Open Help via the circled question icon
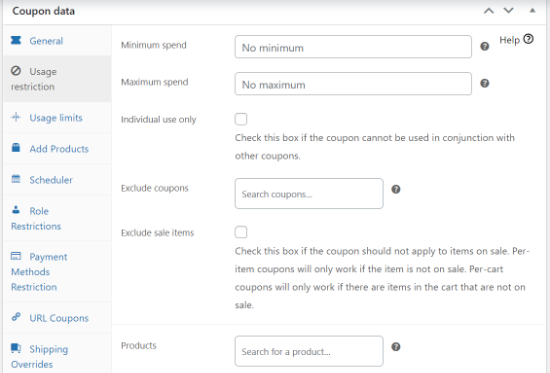The width and height of the screenshot is (550, 373). click(528, 39)
